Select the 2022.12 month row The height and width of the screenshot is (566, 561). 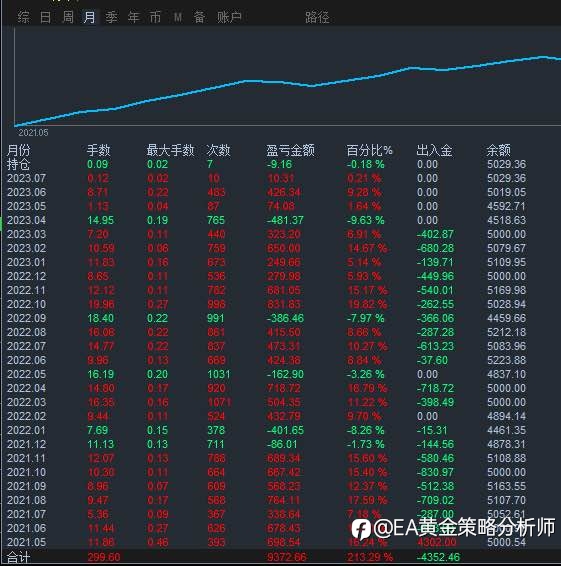coord(266,277)
